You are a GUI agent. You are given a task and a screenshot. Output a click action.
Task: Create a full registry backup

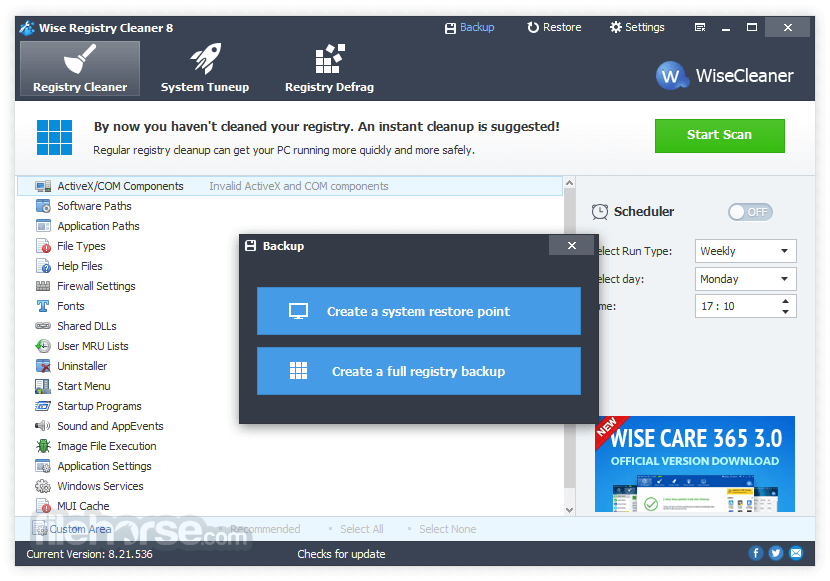(419, 371)
